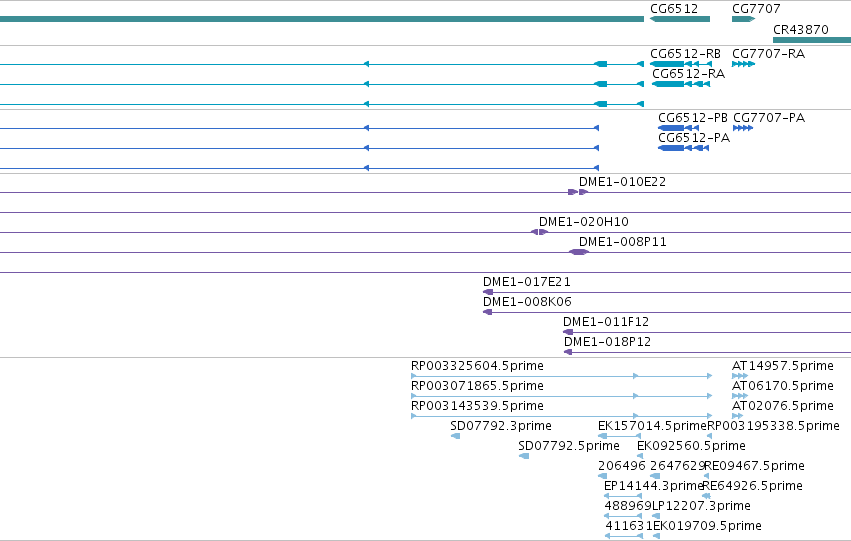Click the purple glyph under DME1-008P11

(x=579, y=252)
